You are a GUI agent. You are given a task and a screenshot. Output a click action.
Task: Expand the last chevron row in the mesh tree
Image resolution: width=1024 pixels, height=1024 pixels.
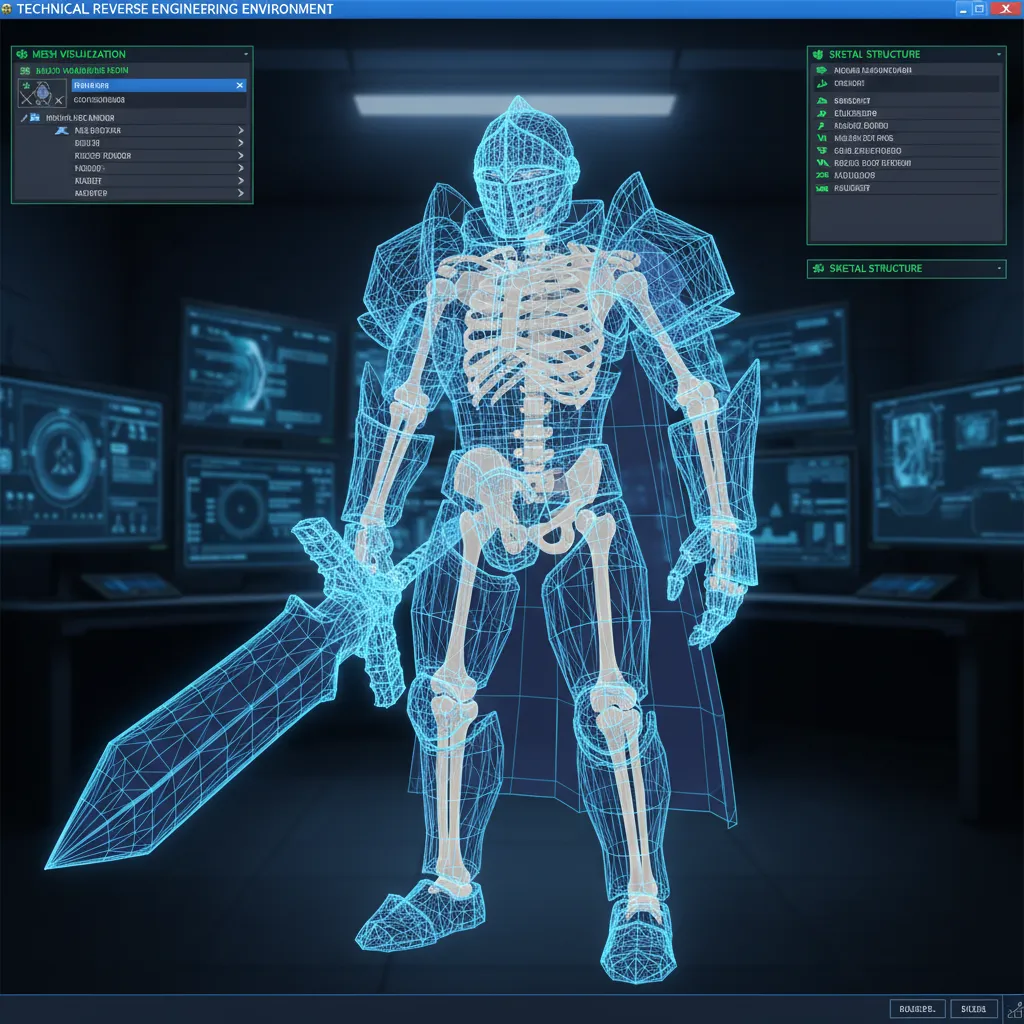[x=239, y=192]
